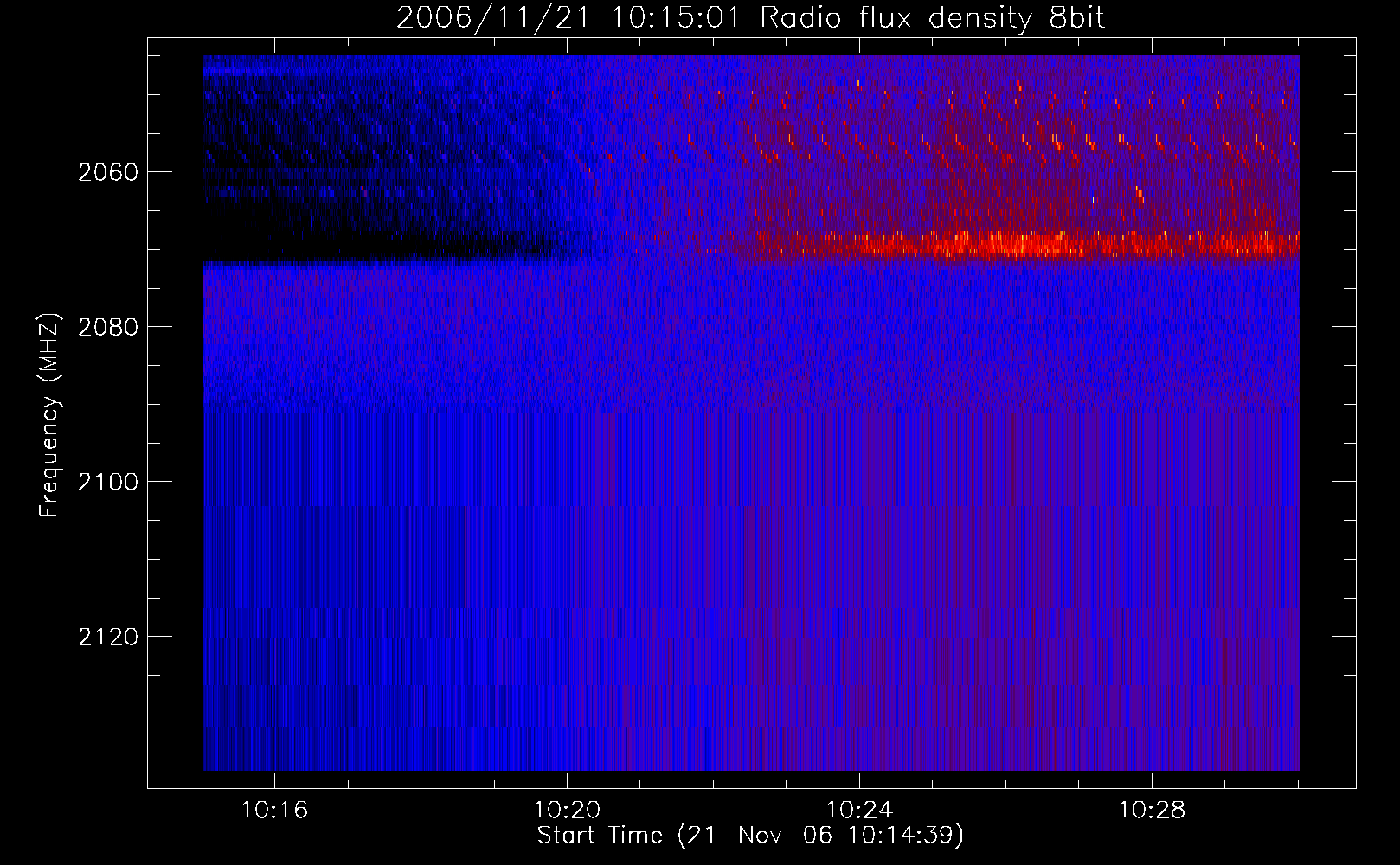Click the 'Frequency (MHZ)' axis label
Screen dimensions: 1400x865
tap(49, 415)
